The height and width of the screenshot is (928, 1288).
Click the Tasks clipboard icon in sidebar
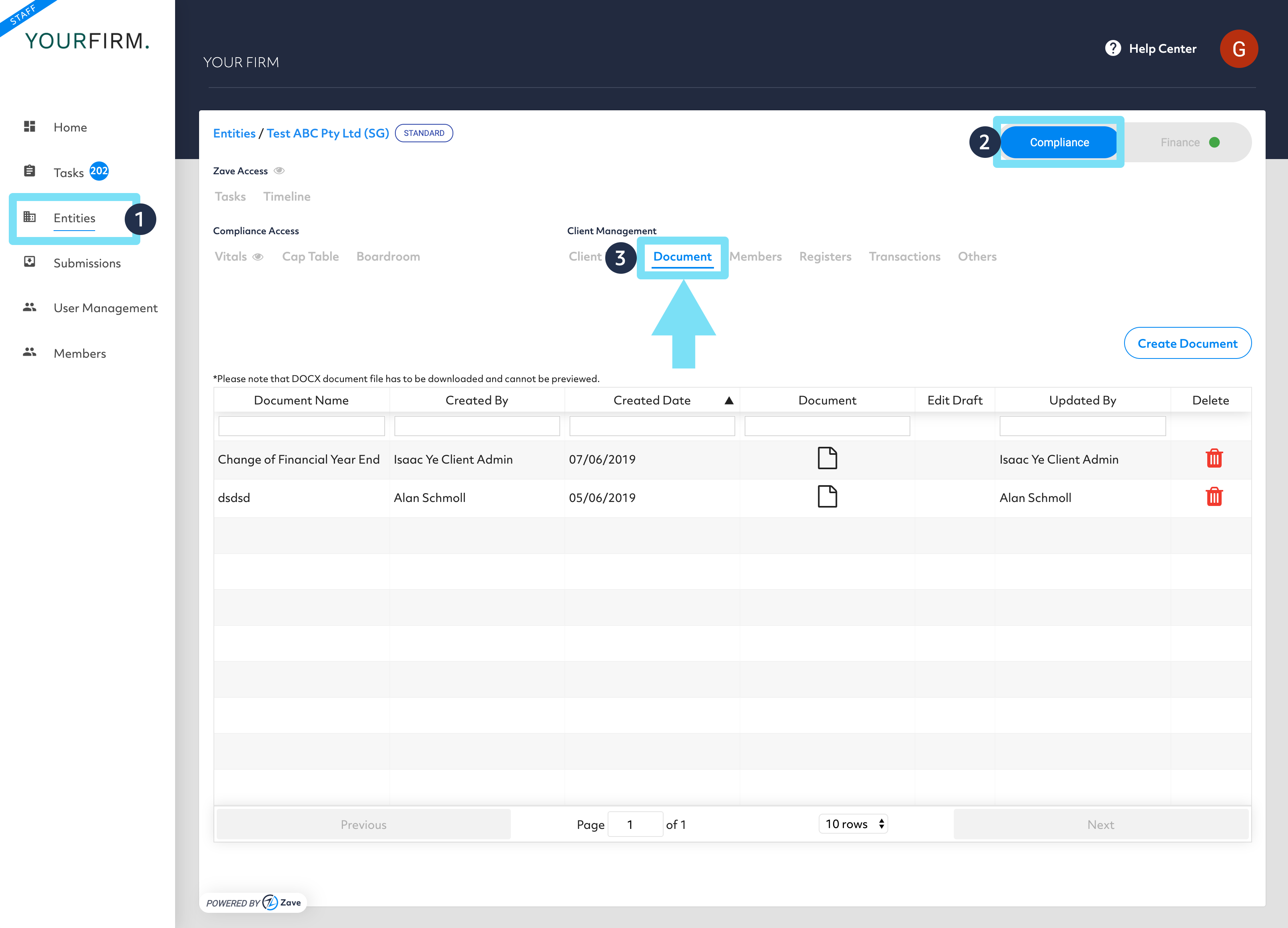[x=30, y=171]
